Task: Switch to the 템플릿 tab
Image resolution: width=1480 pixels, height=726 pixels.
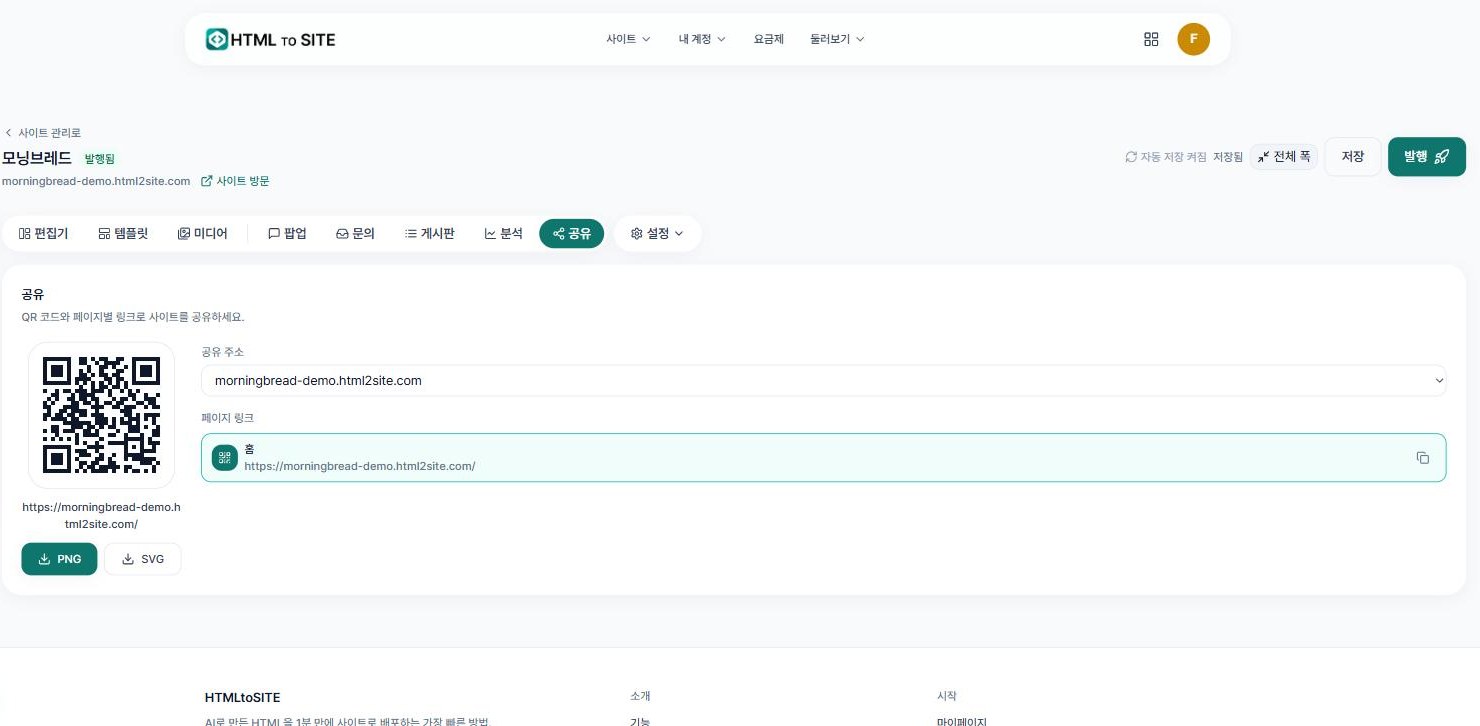Action: point(123,234)
